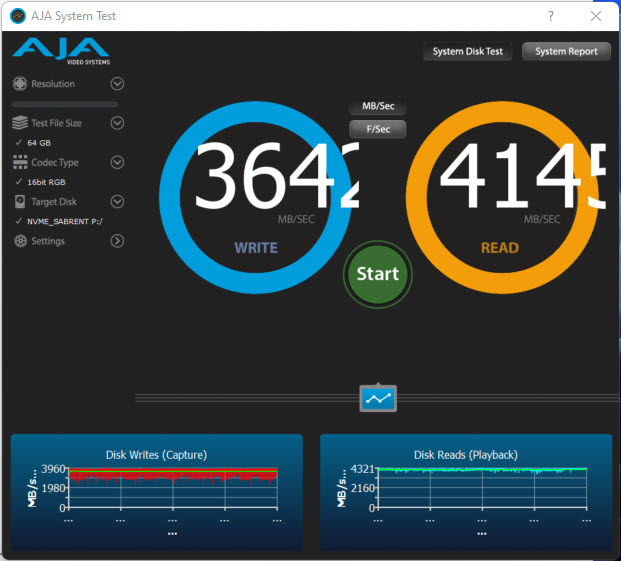Viewport: 621px width, 561px height.
Task: Click the Resolution label
Action: tap(53, 84)
